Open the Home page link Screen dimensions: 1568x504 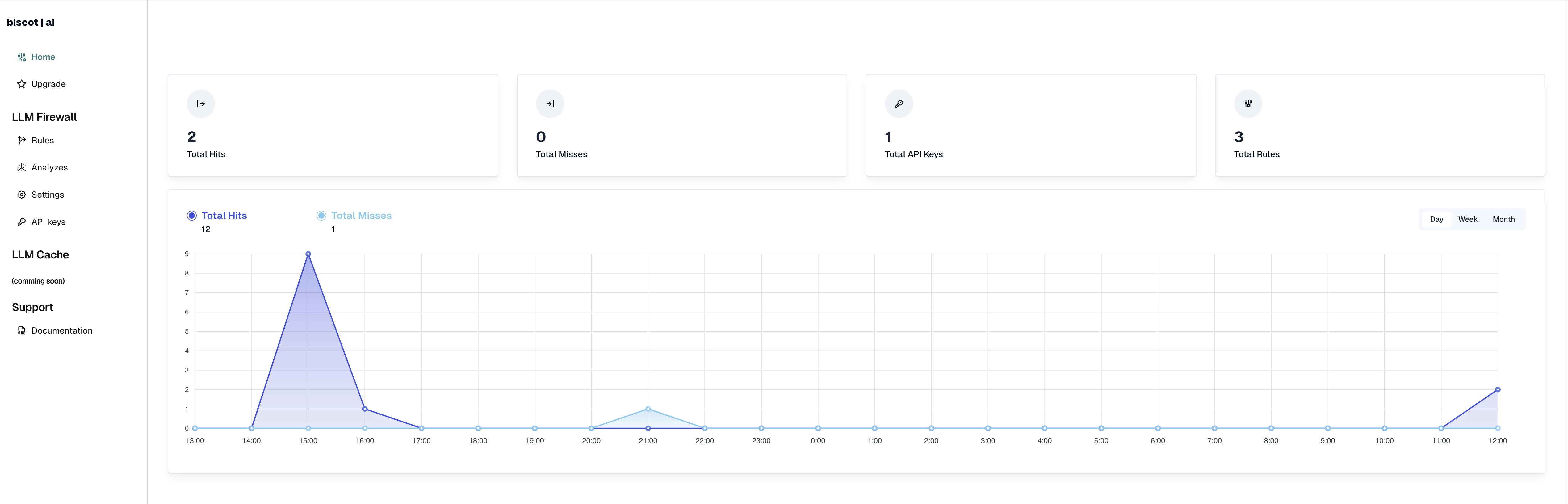43,57
